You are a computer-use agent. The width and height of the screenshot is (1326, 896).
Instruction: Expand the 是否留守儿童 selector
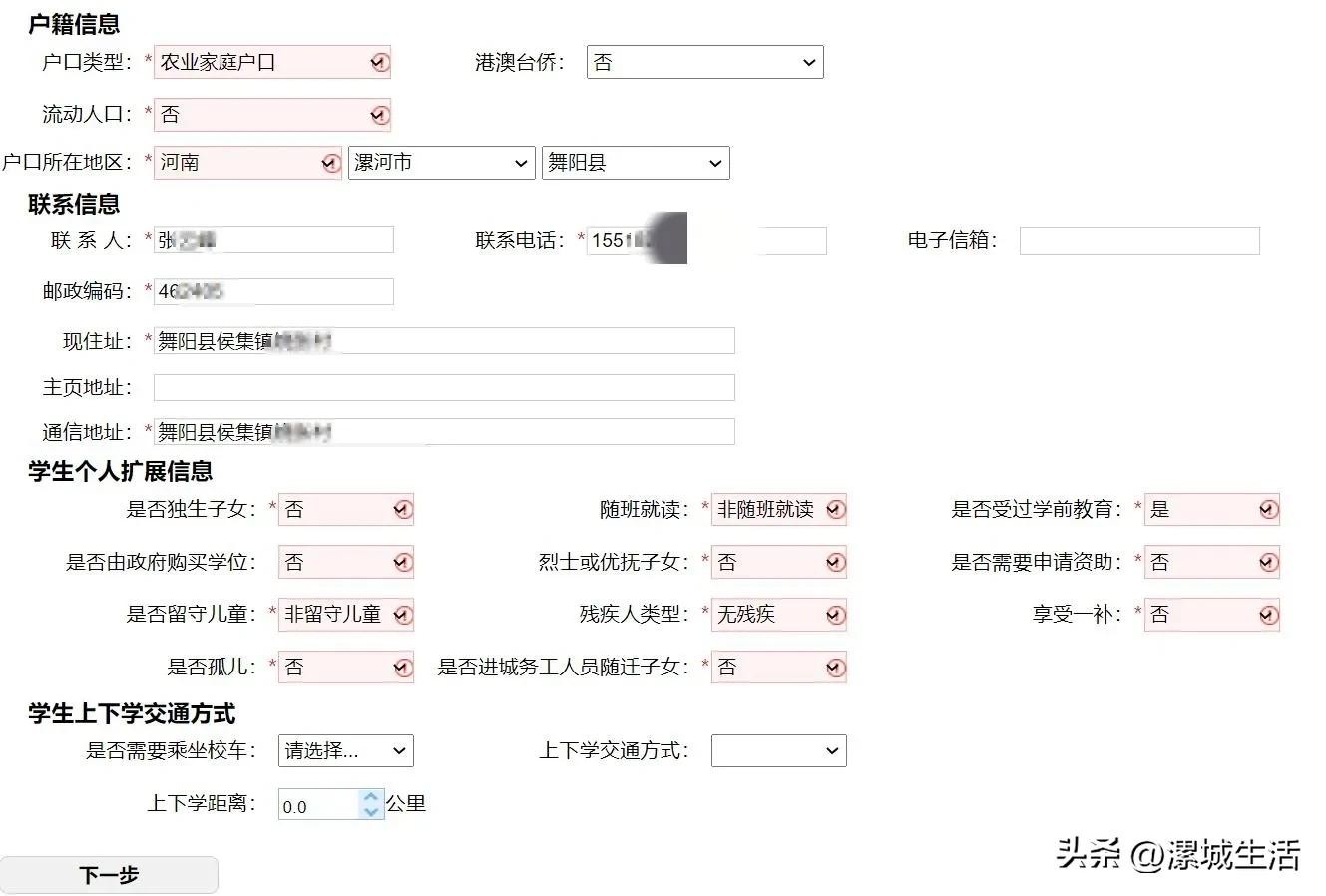(x=345, y=615)
